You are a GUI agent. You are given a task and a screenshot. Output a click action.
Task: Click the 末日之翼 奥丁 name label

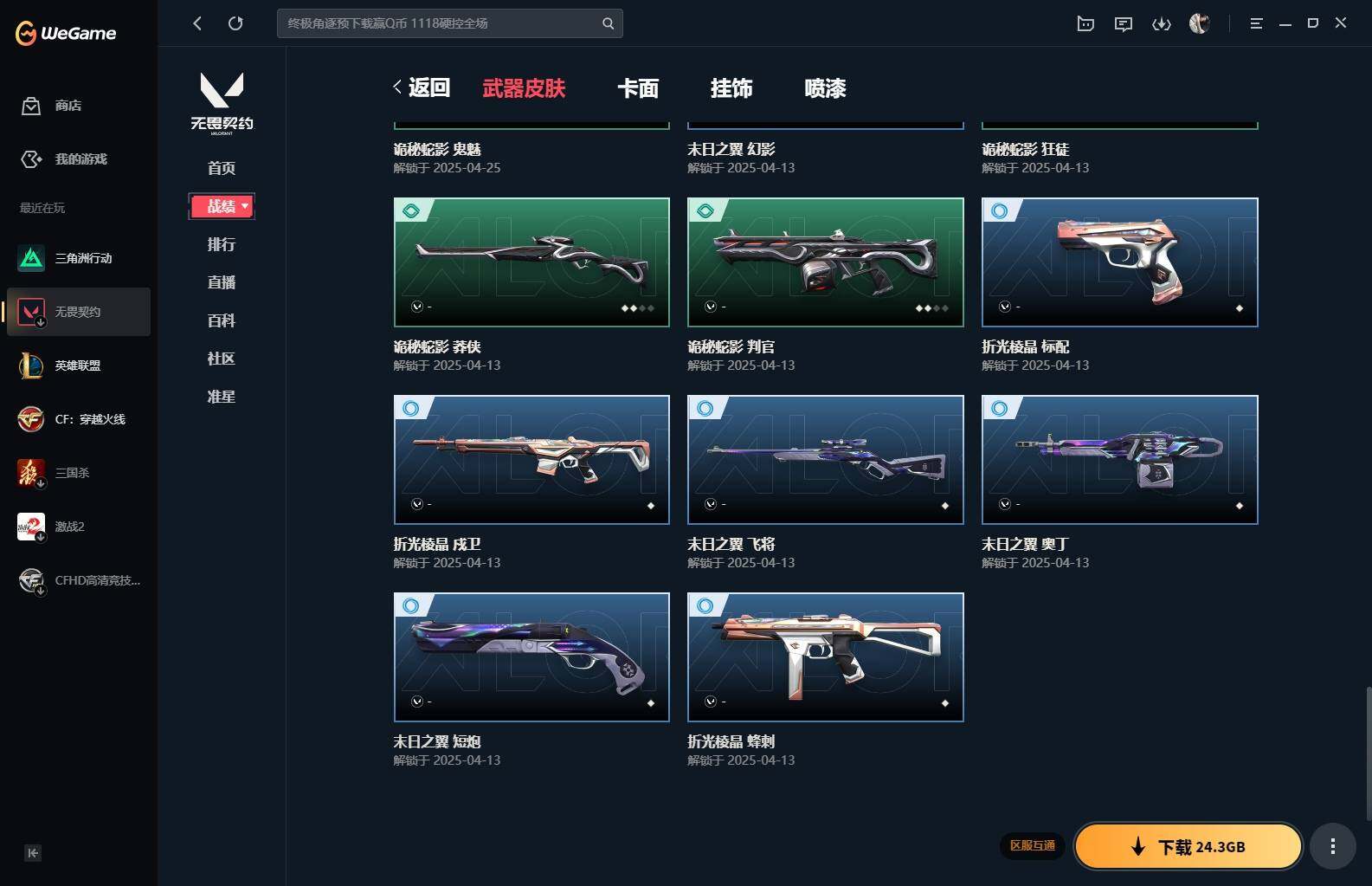coord(1026,545)
